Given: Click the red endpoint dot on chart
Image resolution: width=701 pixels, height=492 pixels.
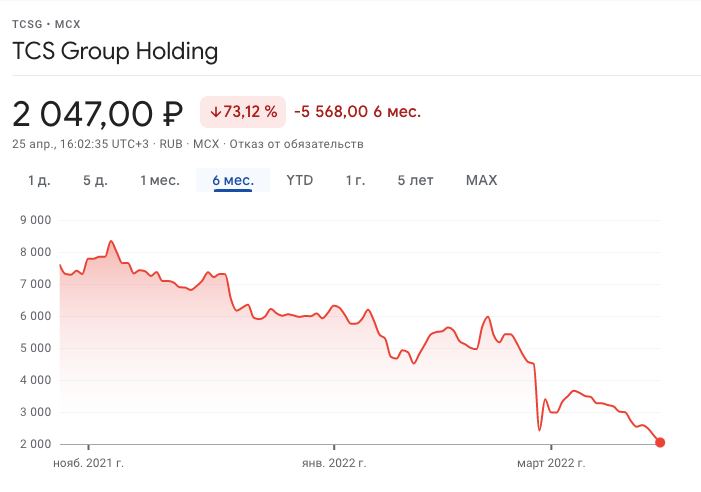Looking at the screenshot, I should 659,442.
